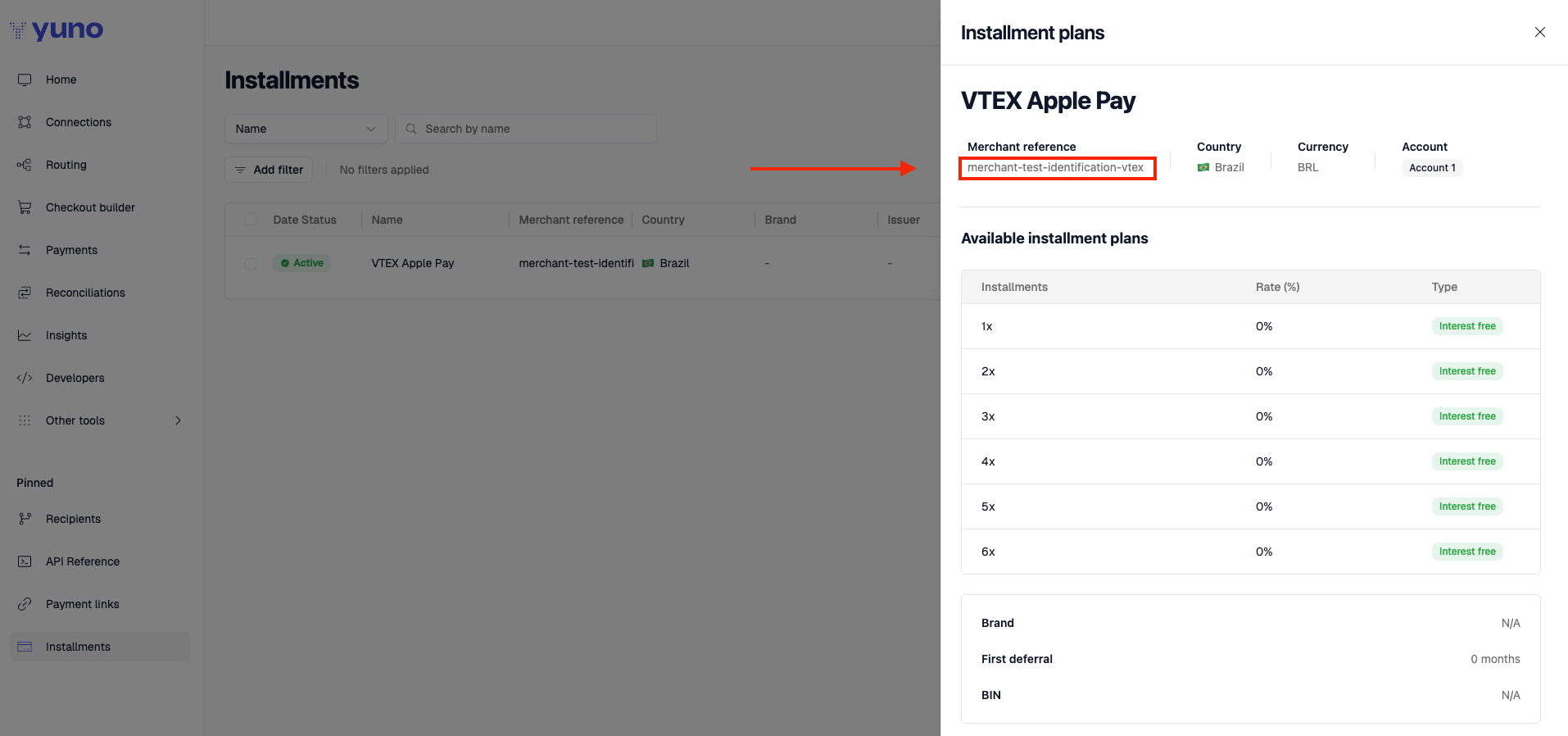Click Interest free badge for 6x
This screenshot has height=736, width=1568.
[1467, 552]
